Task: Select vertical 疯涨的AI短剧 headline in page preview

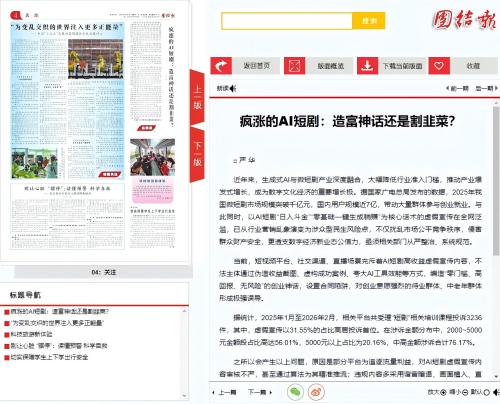Action: coord(171,77)
